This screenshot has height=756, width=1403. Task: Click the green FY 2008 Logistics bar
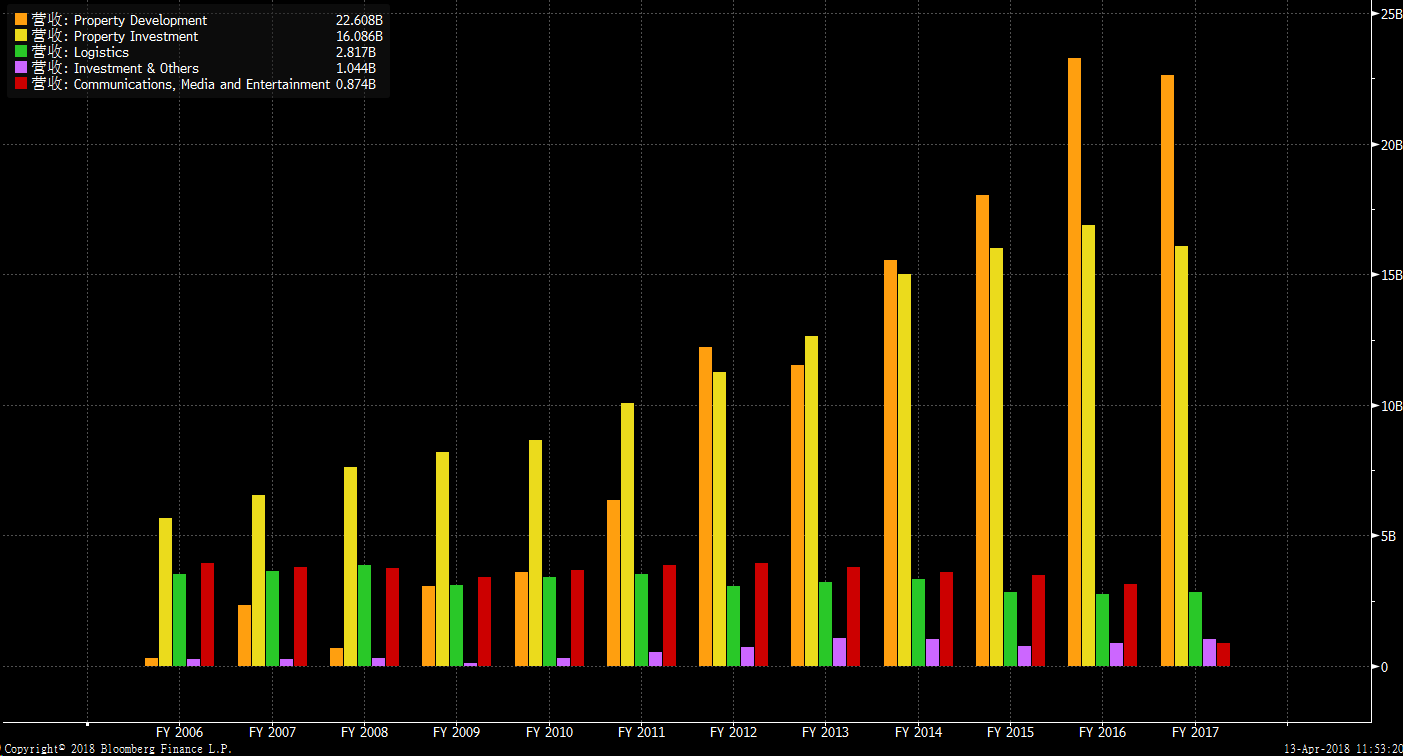(364, 615)
